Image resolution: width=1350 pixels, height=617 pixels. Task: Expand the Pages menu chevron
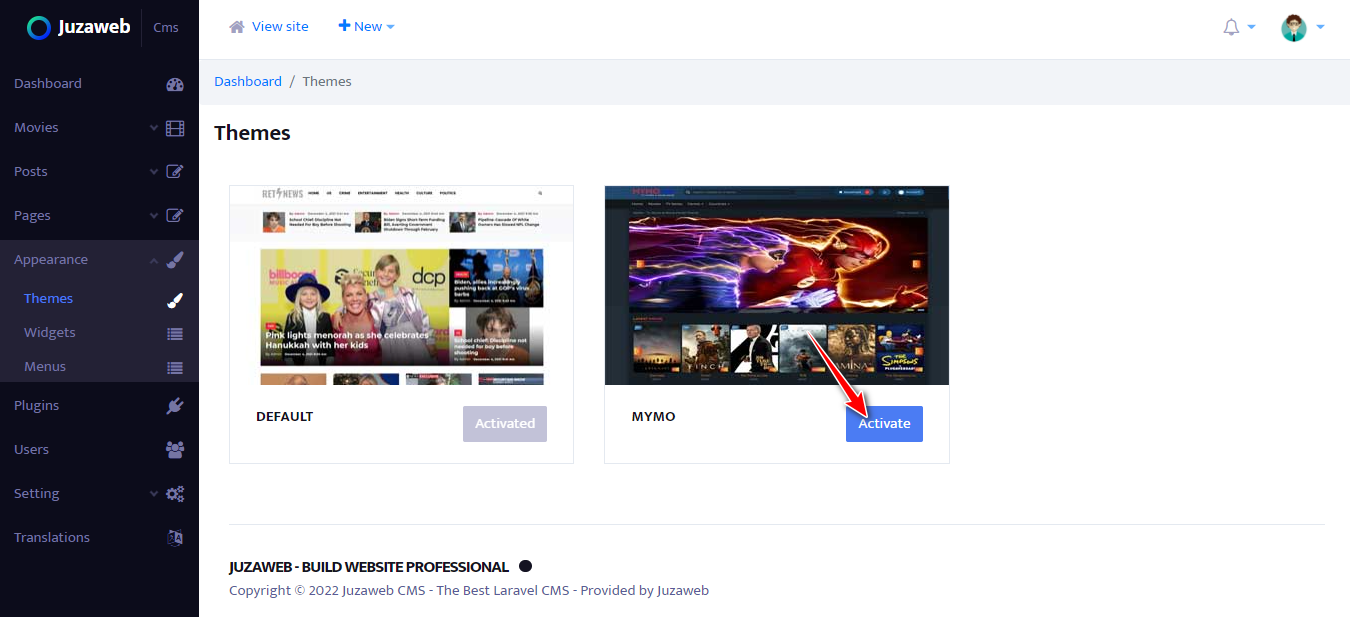154,216
